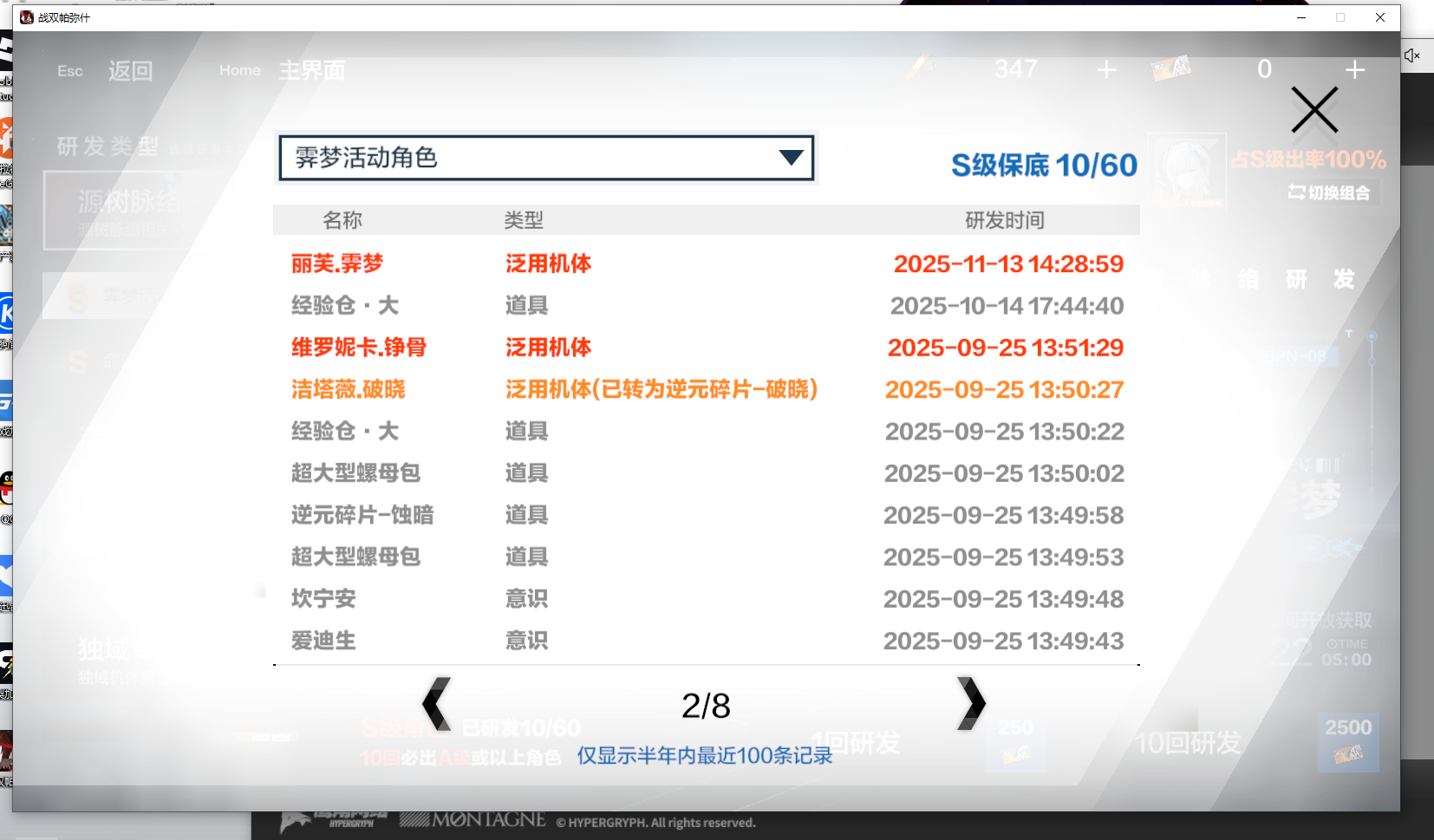
Task: Click the game's icon in the title bar
Action: [27, 17]
